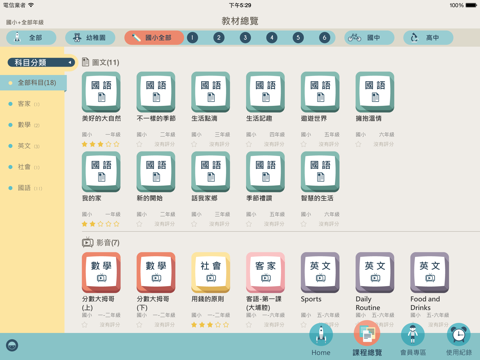Select the 幼稚園 kindergarten tab
Image resolution: width=480 pixels, height=360 pixels.
[90, 38]
